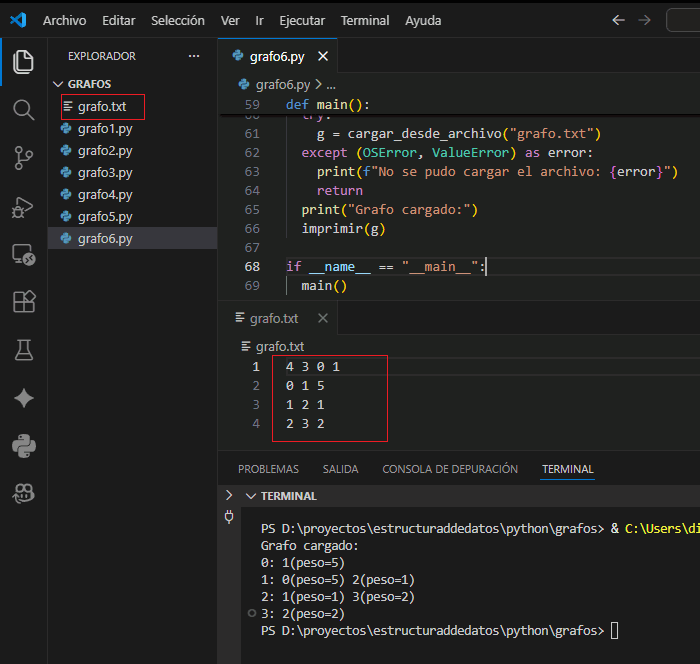Open Run and Debug view icon
Image resolution: width=700 pixels, height=664 pixels.
[23, 206]
